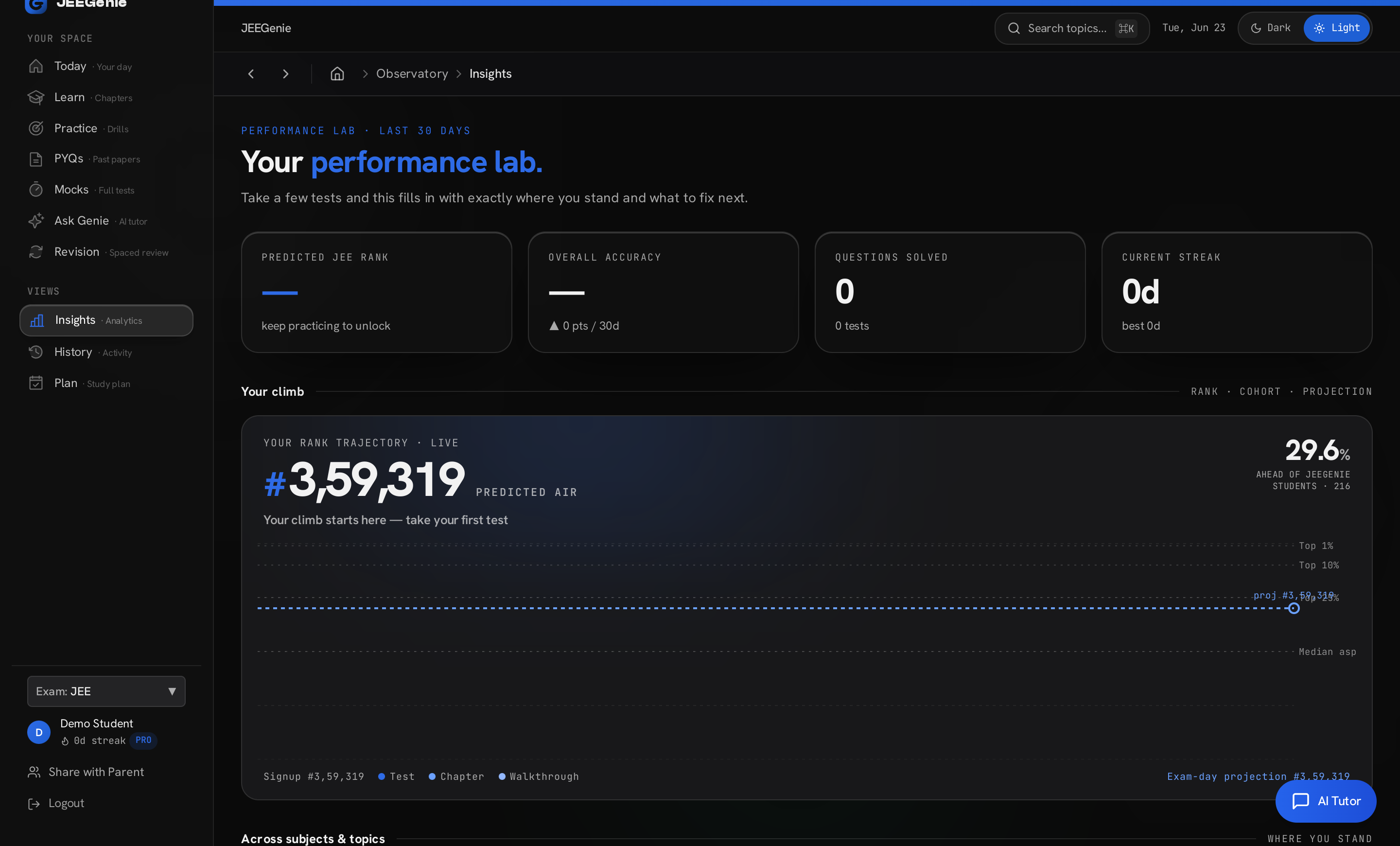
Task: Click the search magnifier icon
Action: click(1014, 28)
